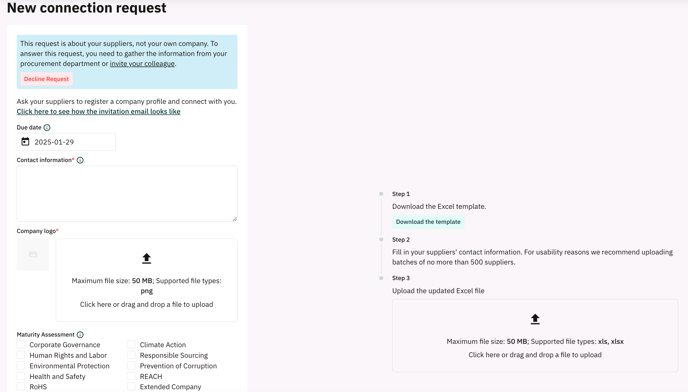Click the company logo placeholder thumbnail

point(33,255)
